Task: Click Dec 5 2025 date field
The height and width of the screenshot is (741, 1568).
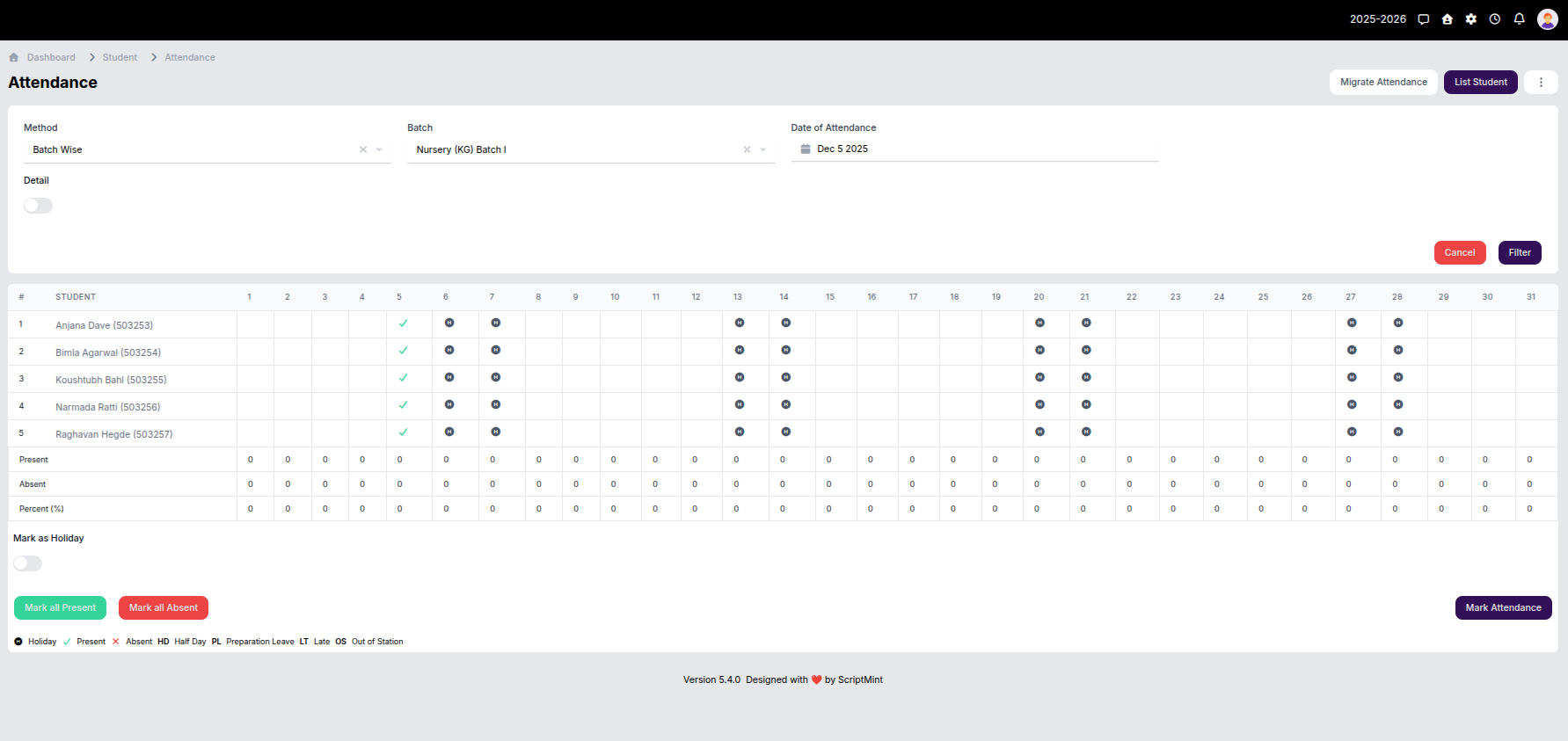Action: click(974, 149)
